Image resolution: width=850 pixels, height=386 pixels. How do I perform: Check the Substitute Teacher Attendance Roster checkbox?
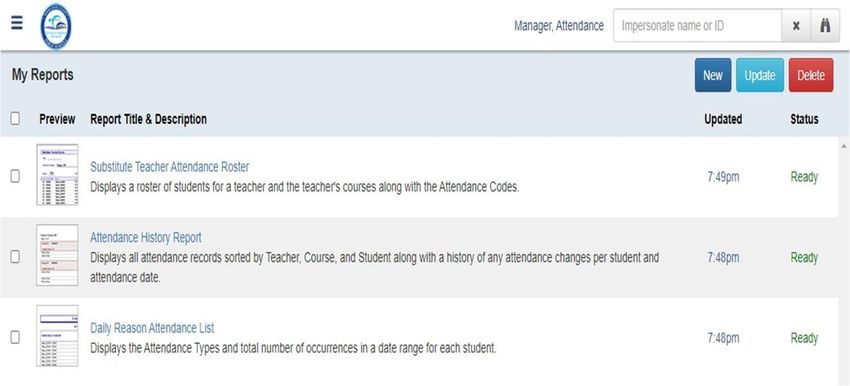point(15,176)
